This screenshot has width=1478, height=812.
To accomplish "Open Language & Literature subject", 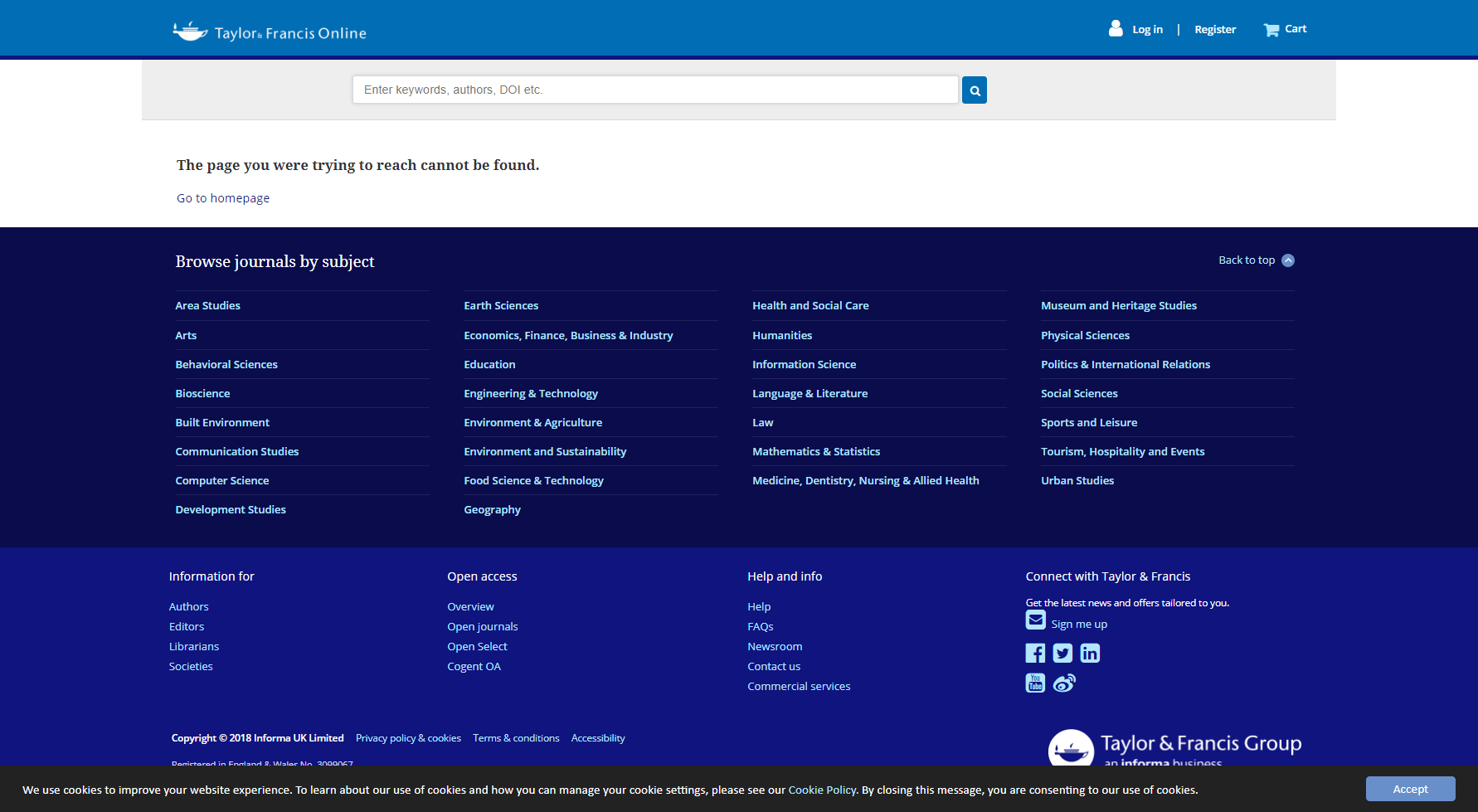I will tap(809, 394).
